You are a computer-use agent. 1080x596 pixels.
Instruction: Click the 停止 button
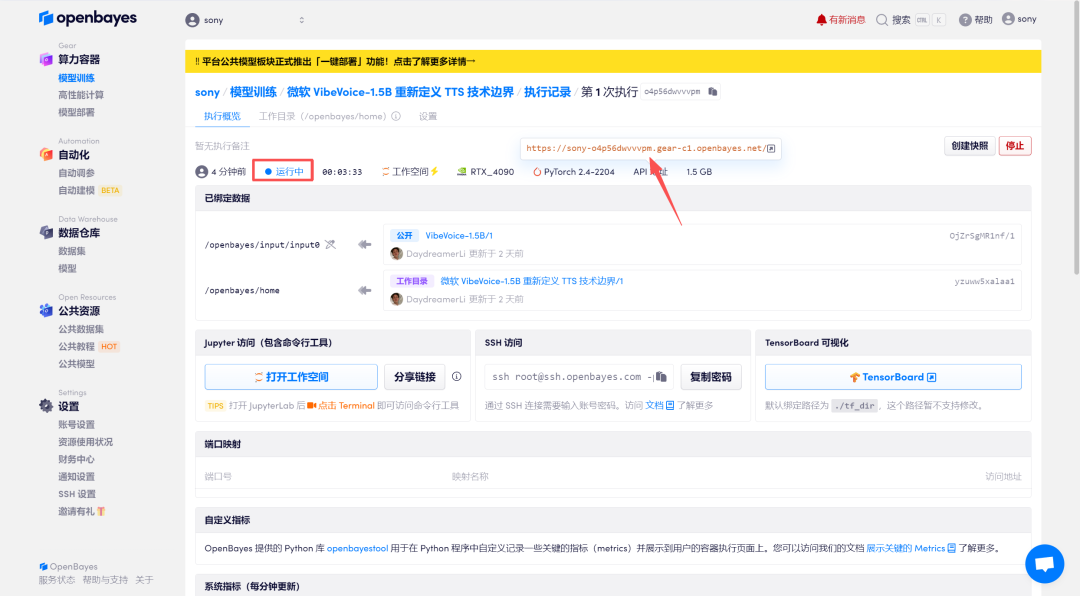1015,146
